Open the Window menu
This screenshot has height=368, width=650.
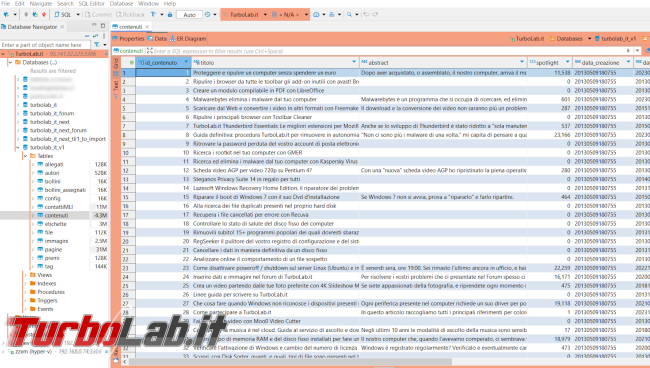click(148, 3)
